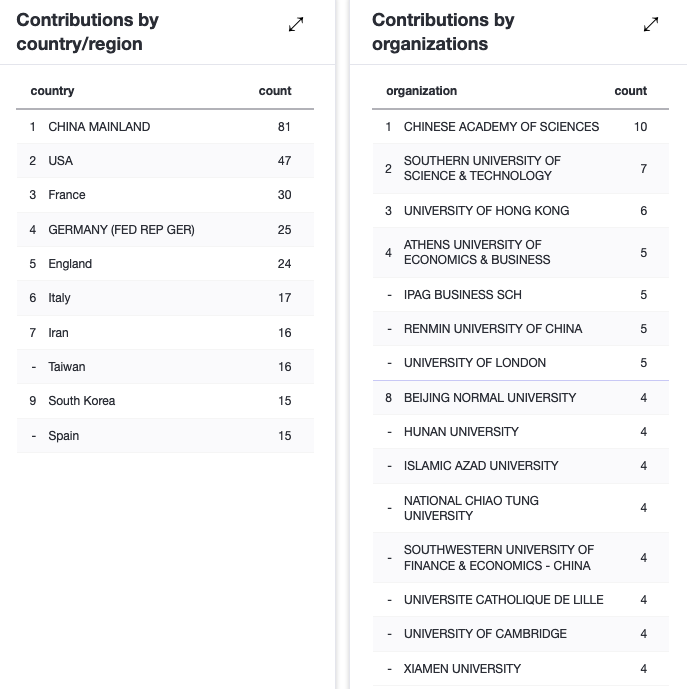Sort by the organization column header
This screenshot has height=689, width=687.
pos(421,91)
